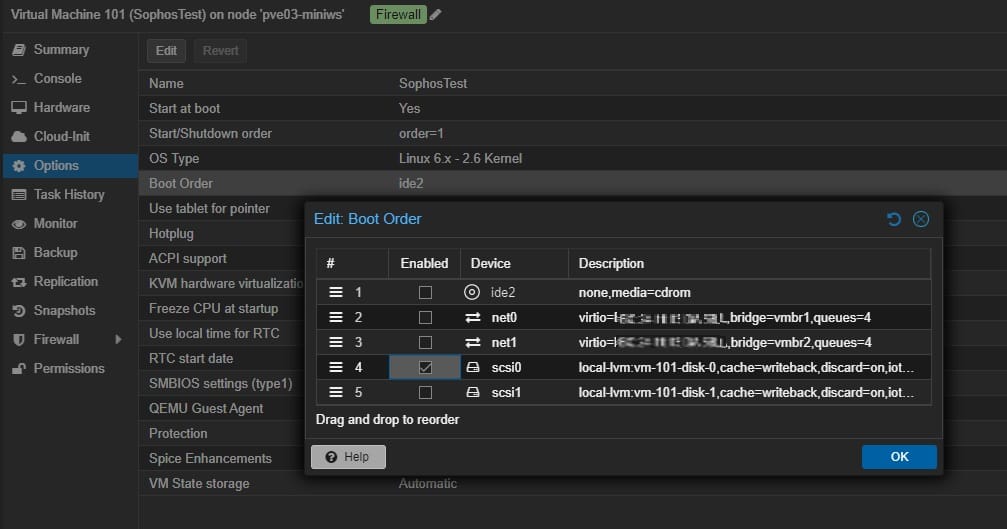Select the Start at boot row

(573, 108)
